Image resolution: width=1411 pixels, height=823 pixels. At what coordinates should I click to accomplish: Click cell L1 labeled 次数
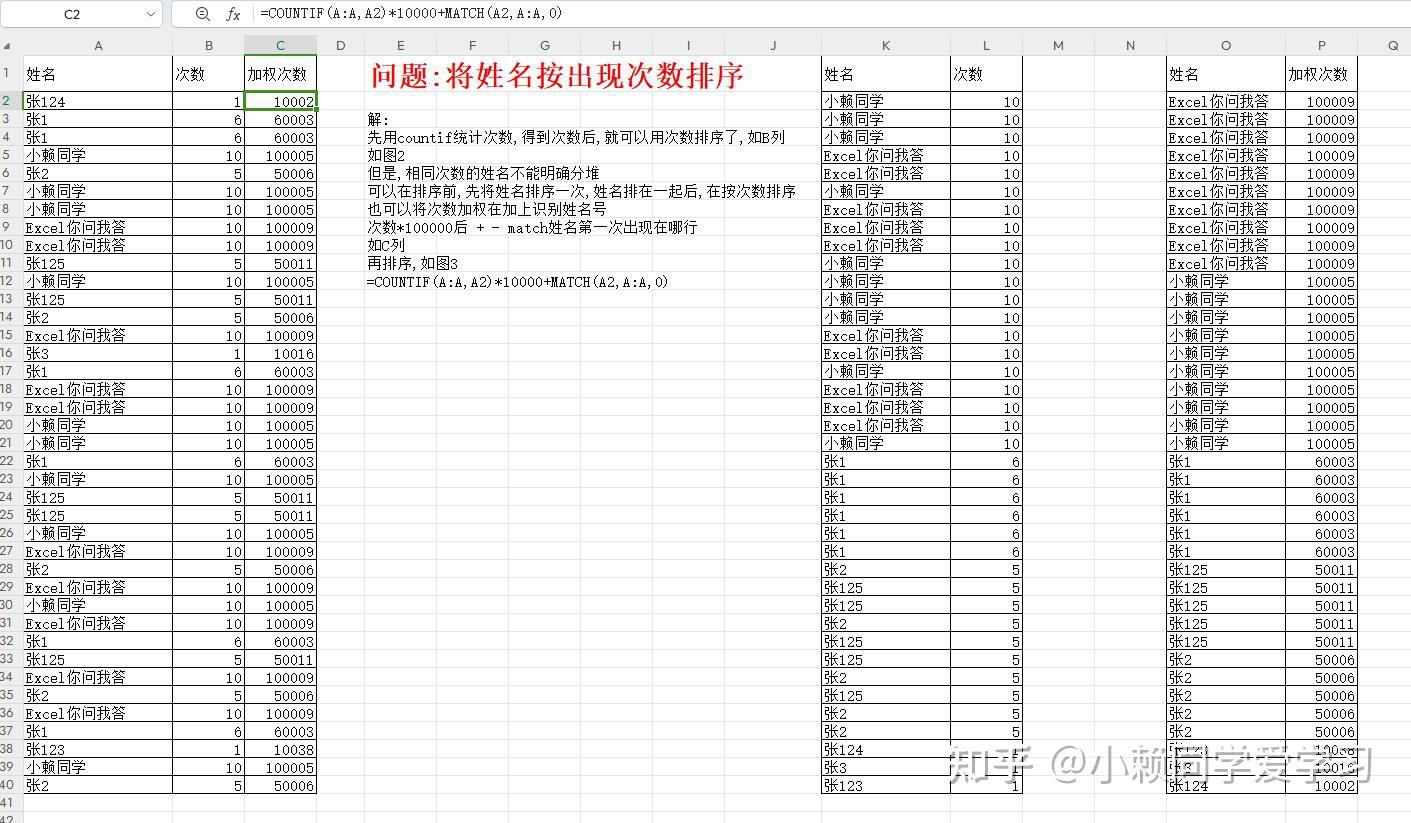point(986,74)
